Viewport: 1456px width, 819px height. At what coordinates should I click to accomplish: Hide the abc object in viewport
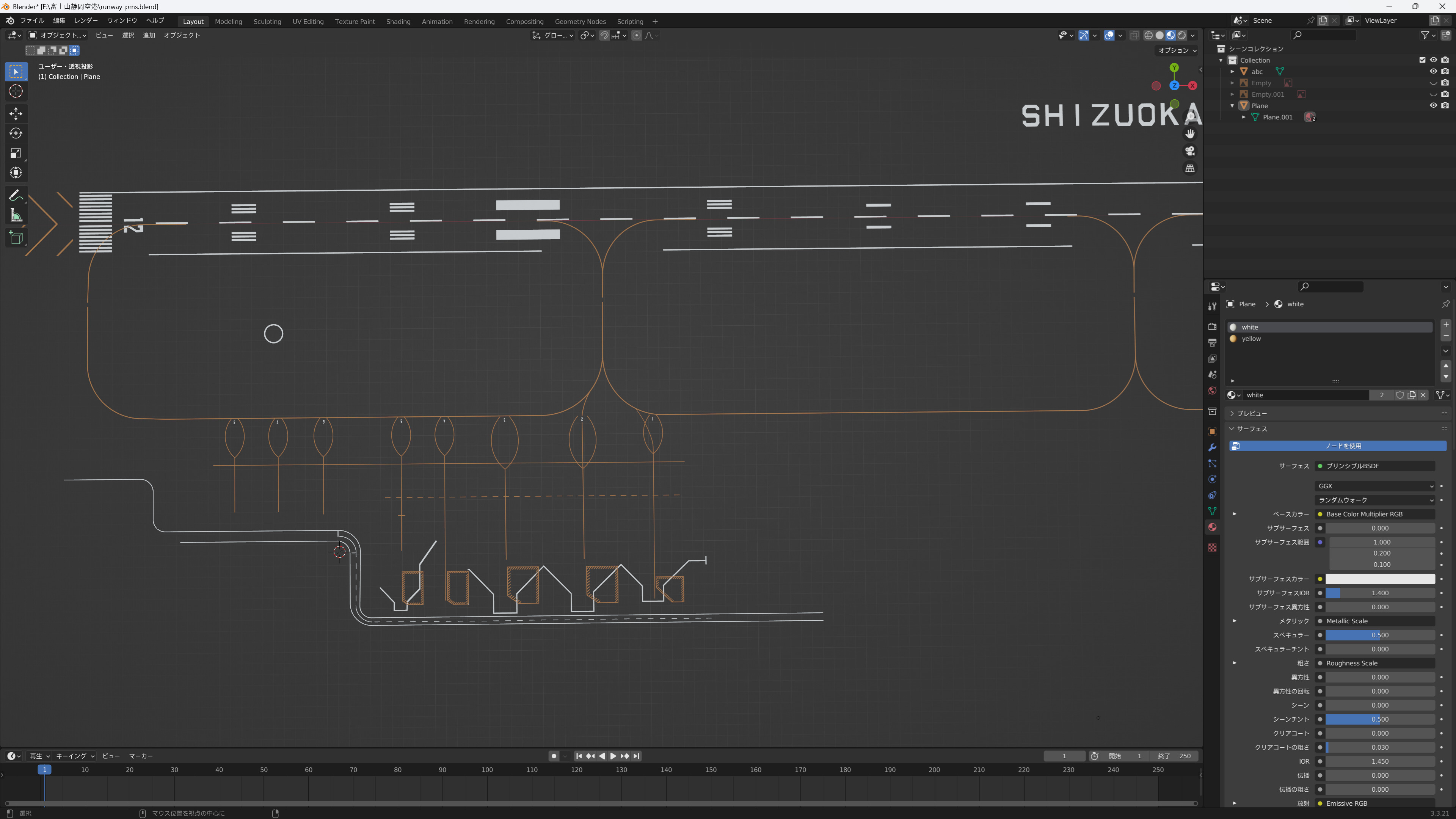1433,71
